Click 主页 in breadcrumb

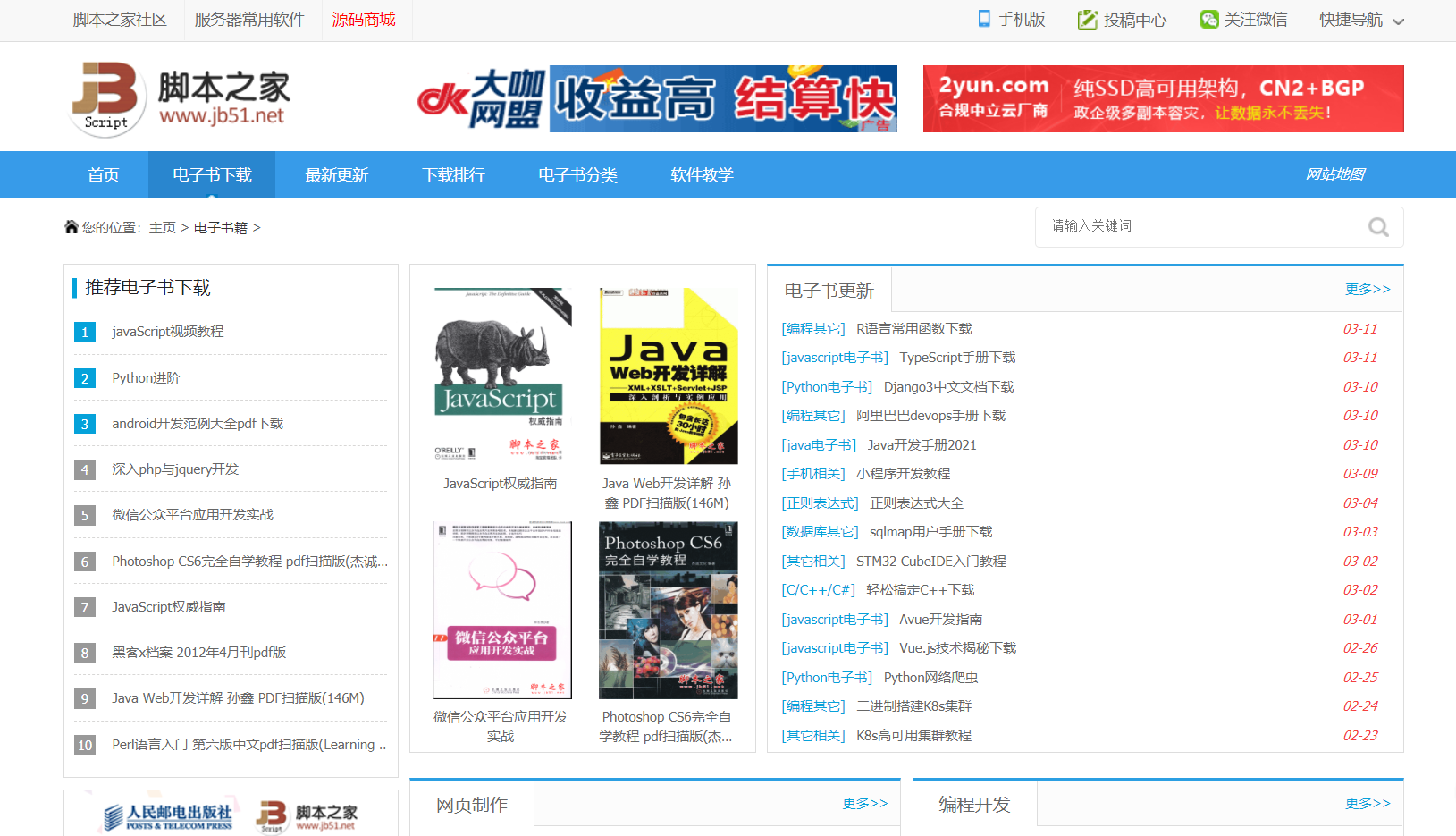[x=163, y=228]
